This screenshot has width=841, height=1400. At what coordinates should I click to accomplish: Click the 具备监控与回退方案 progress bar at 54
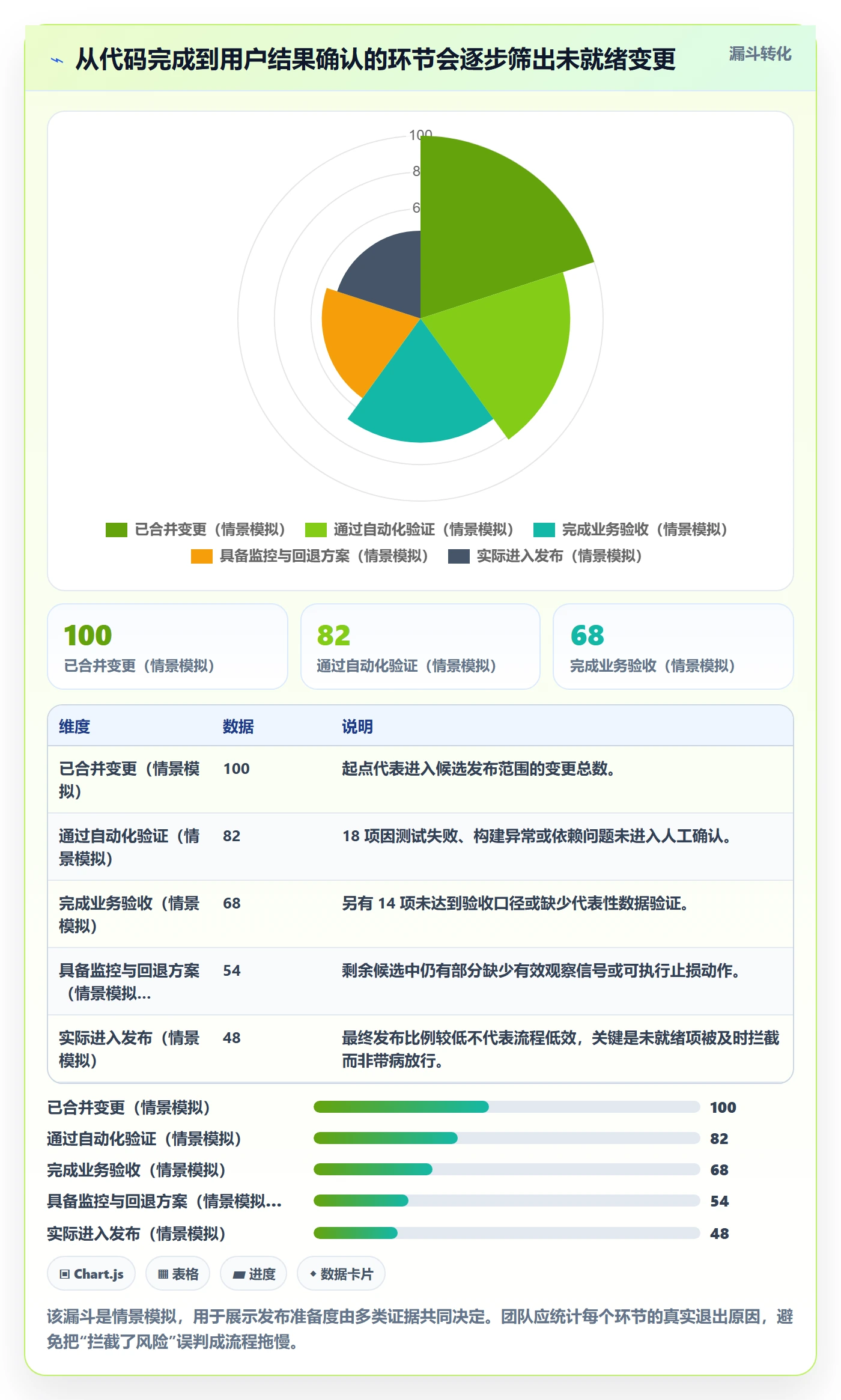pos(506,1201)
